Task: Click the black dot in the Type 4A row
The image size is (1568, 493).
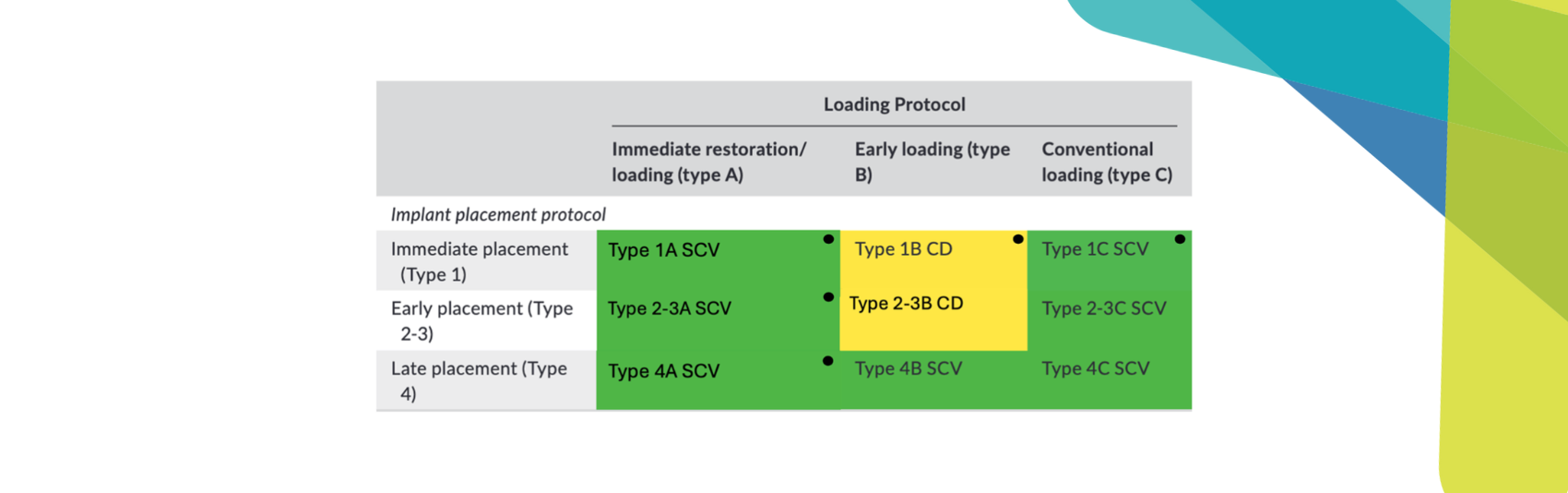Action: click(828, 361)
